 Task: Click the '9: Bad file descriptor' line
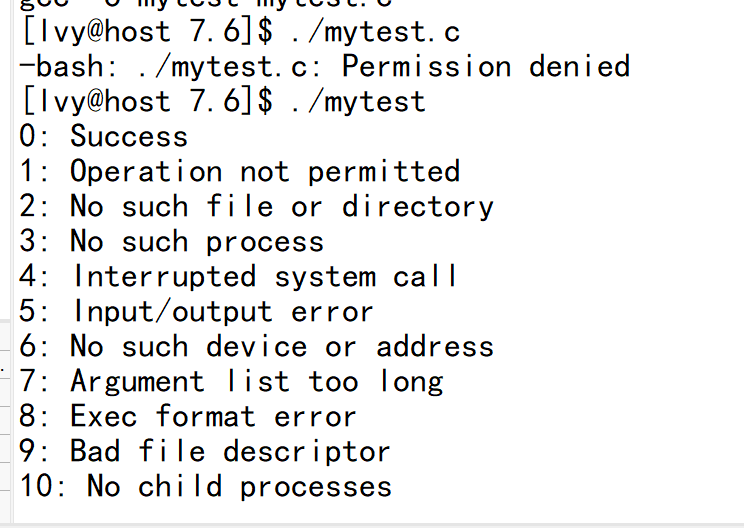205,452
